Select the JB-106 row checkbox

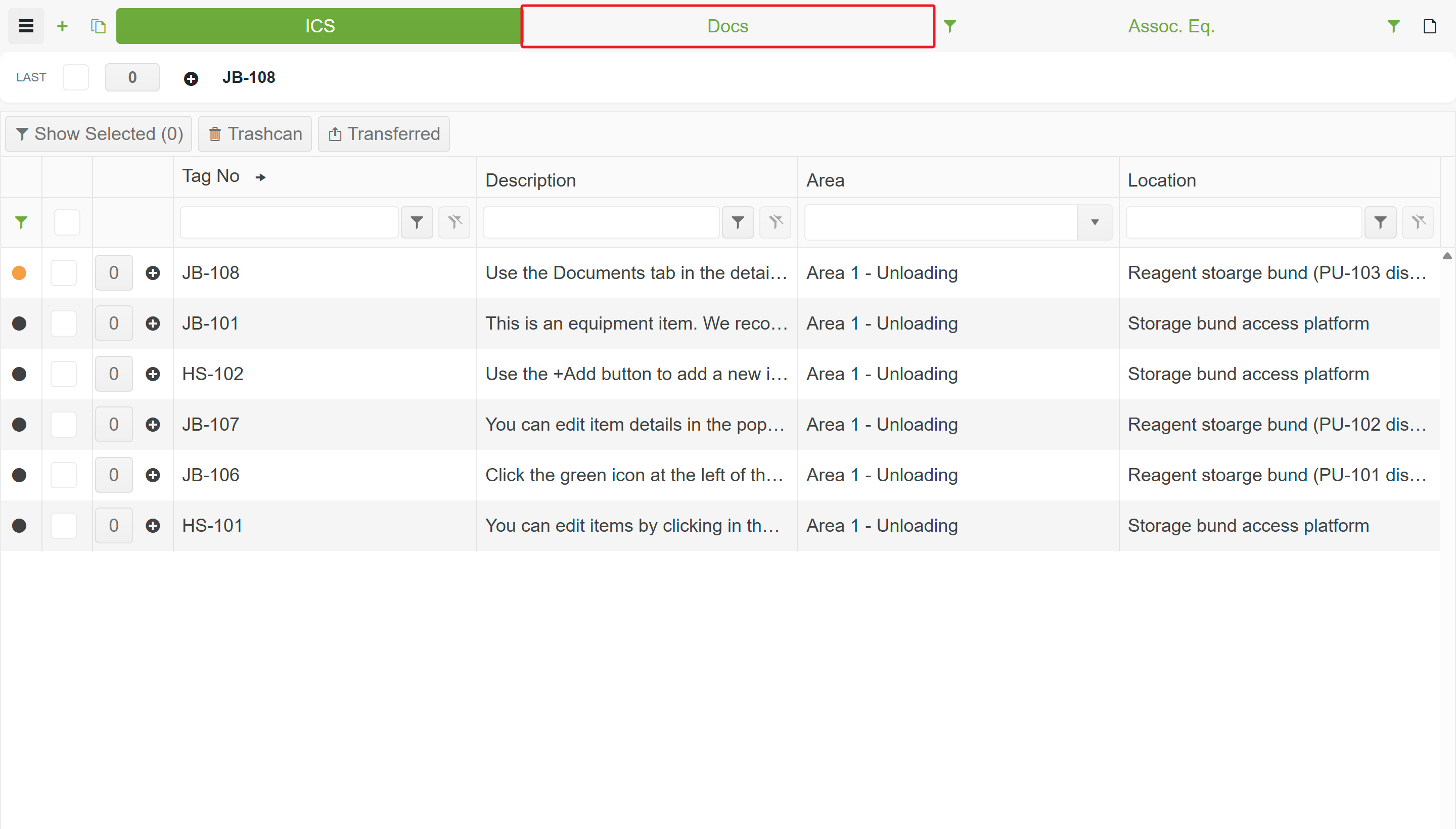pos(64,475)
